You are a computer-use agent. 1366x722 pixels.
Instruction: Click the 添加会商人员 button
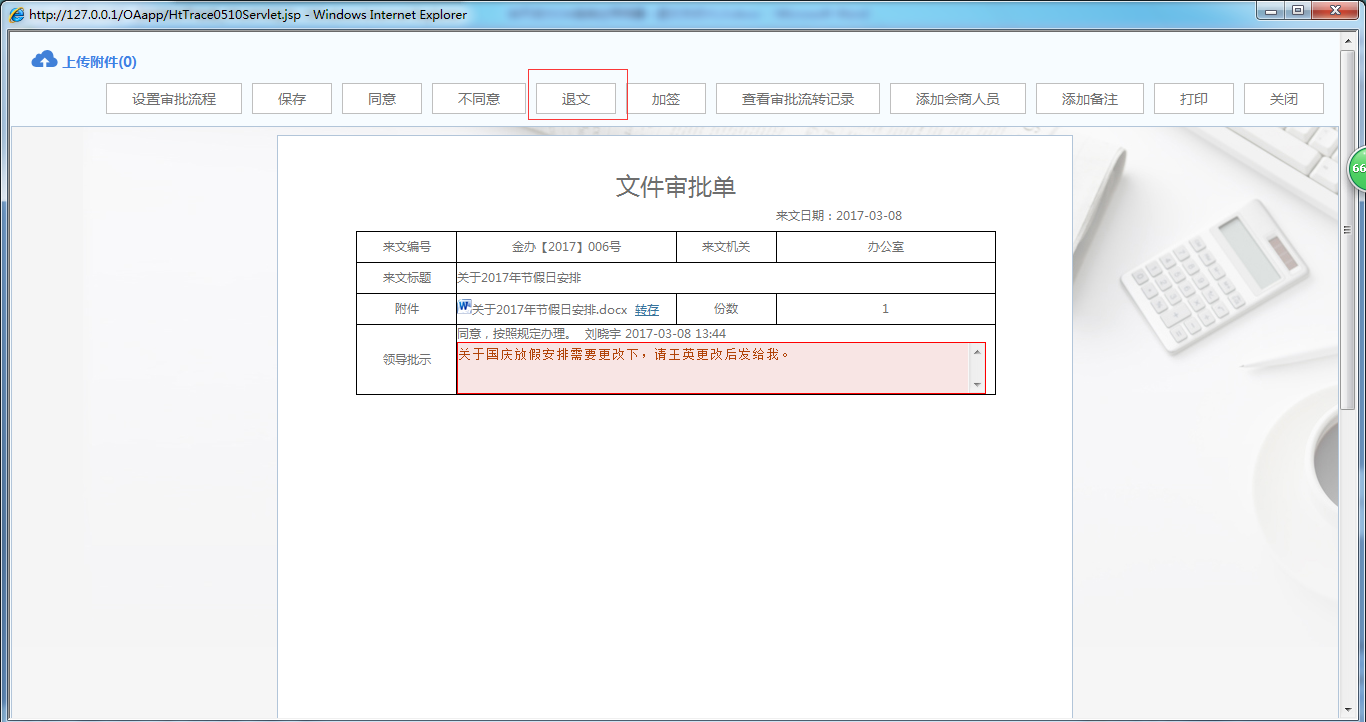958,99
